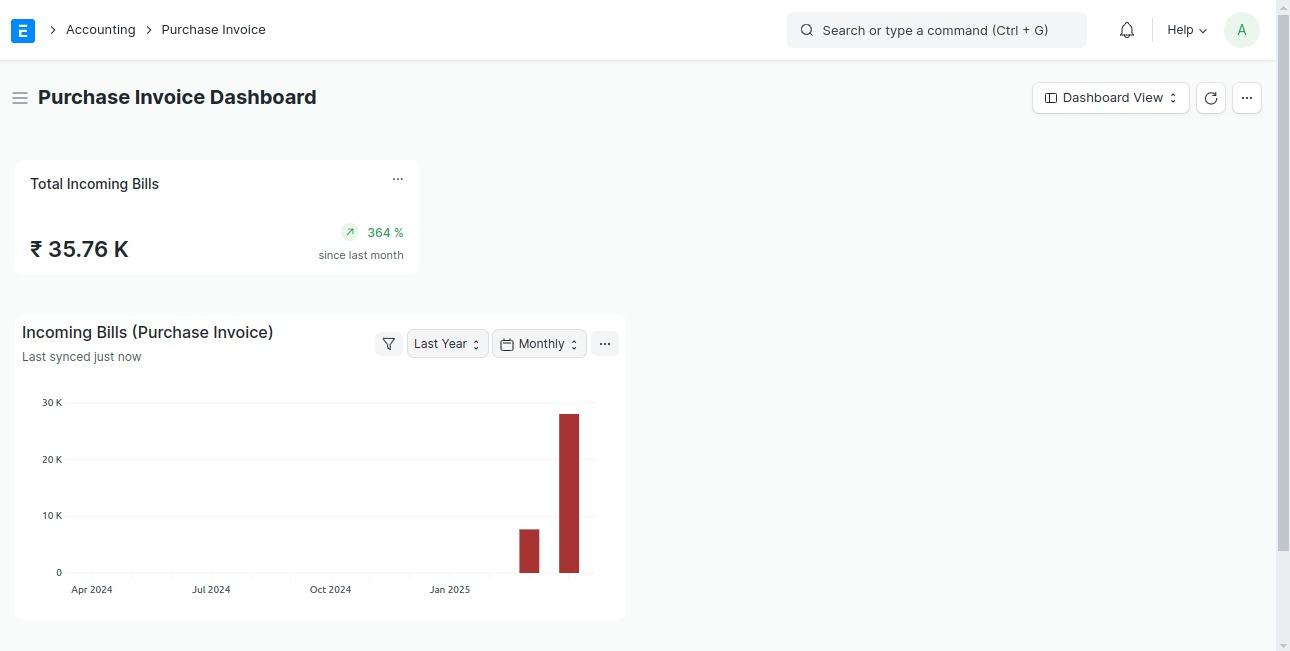Click the page vertical scrollbar

(1283, 300)
